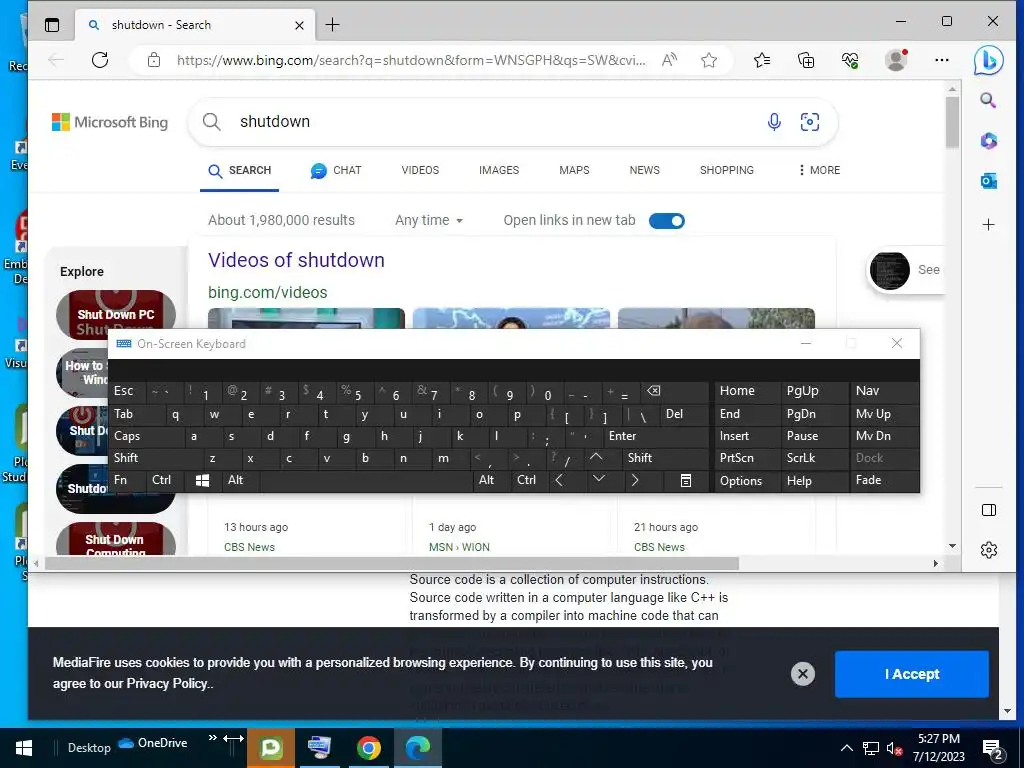Switch to the CHAT tab
This screenshot has width=1024, height=768.
pos(336,170)
